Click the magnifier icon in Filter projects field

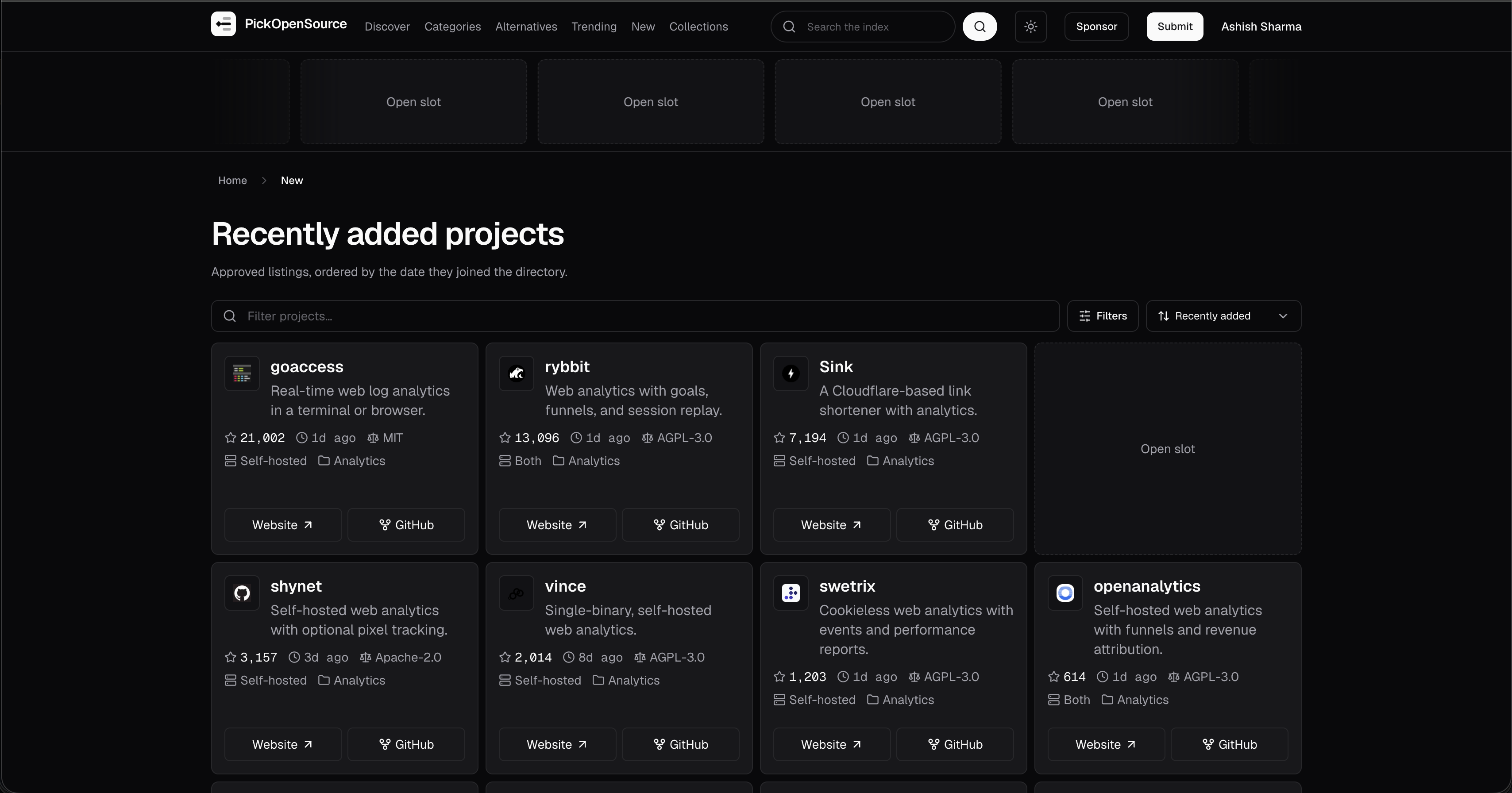pyautogui.click(x=230, y=316)
